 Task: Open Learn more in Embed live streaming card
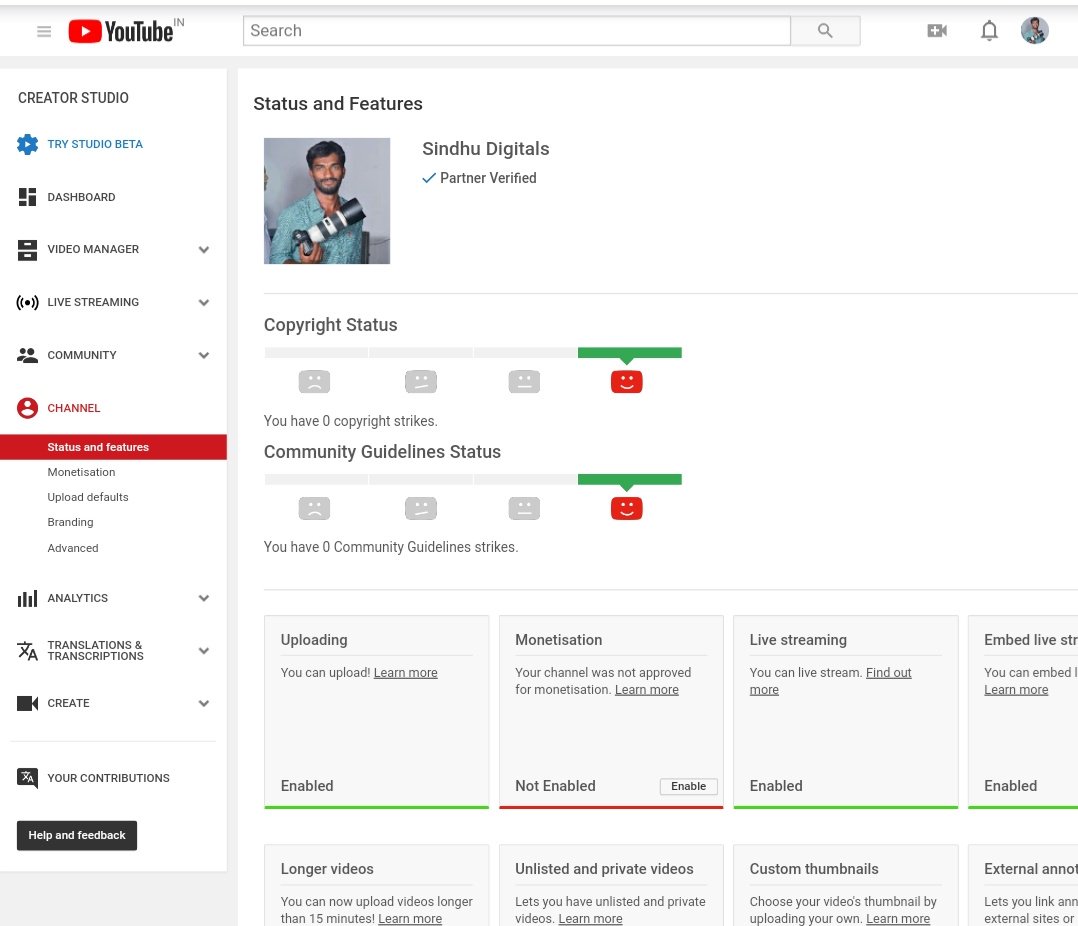(x=1016, y=690)
